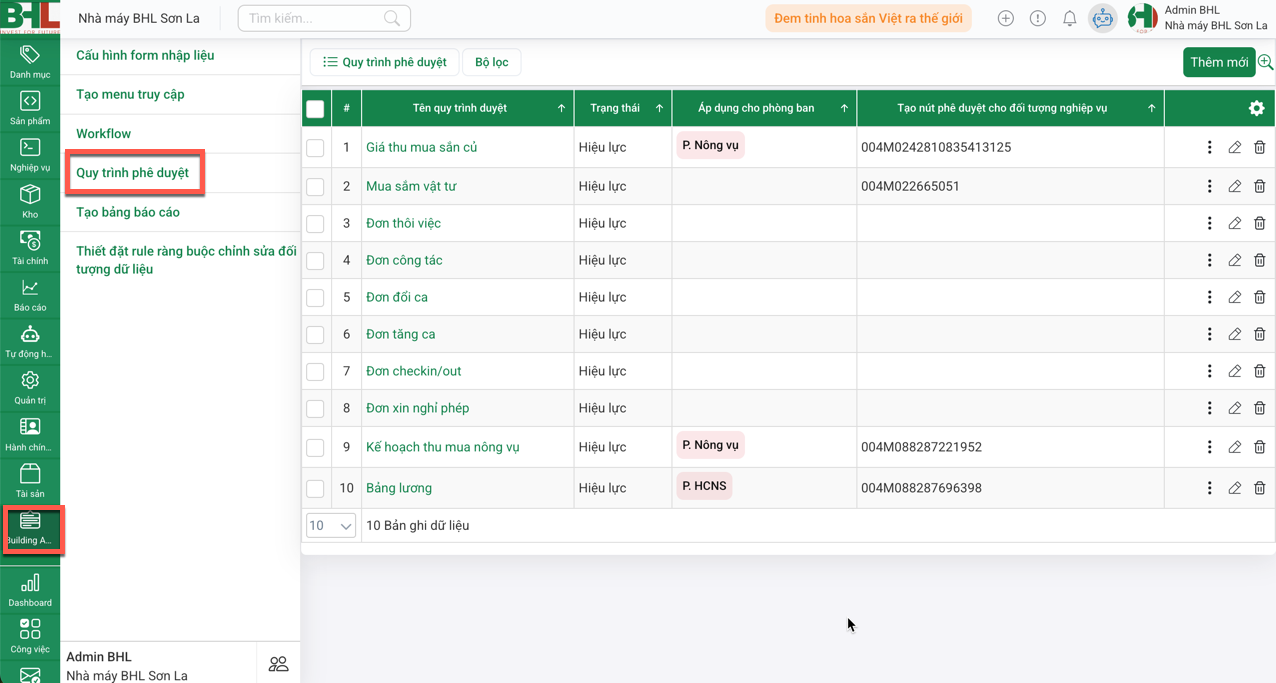Toggle the select-all header checkbox
The image size is (1276, 683).
315,109
